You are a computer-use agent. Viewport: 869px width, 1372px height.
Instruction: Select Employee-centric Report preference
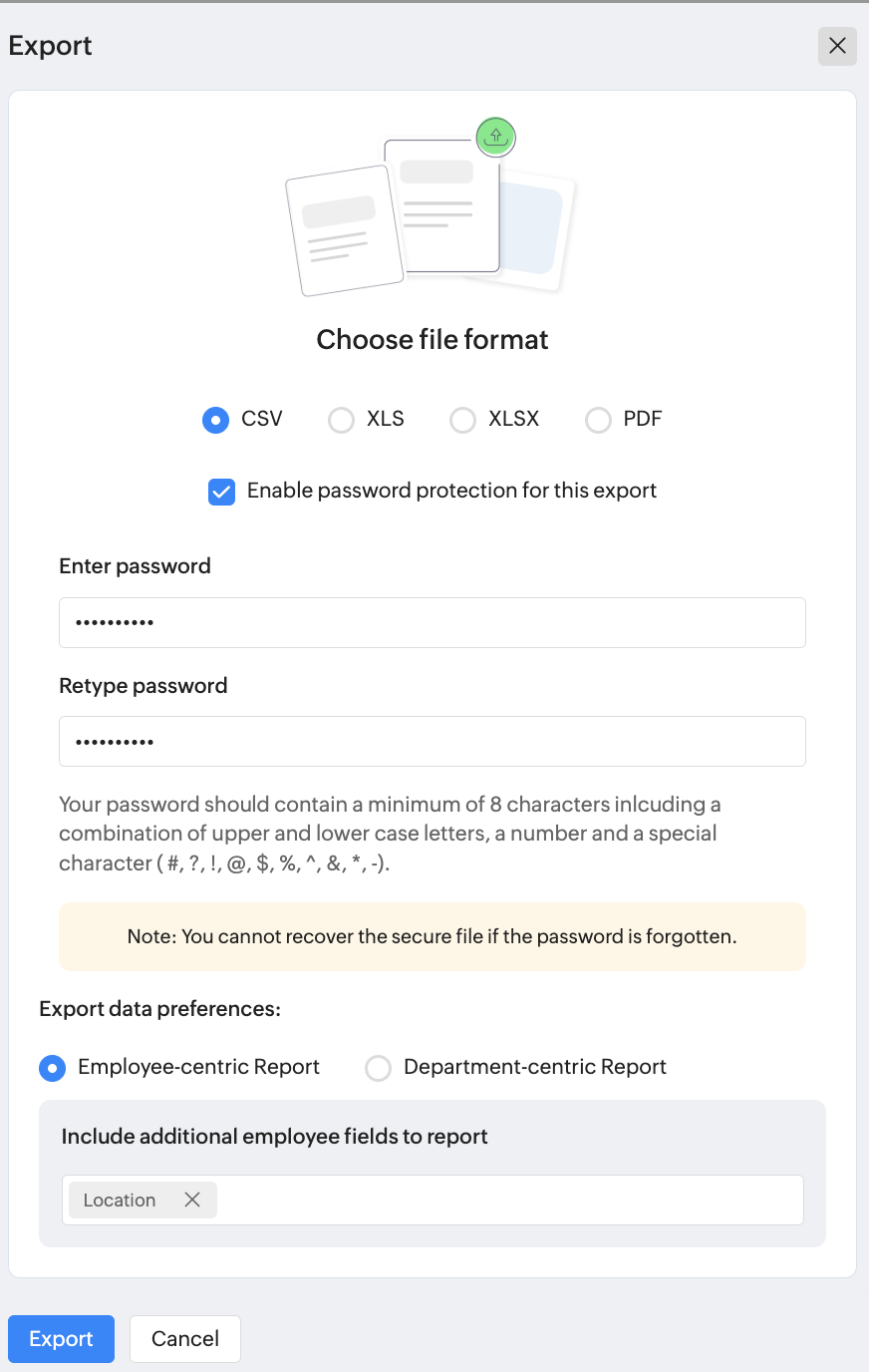tap(52, 1068)
